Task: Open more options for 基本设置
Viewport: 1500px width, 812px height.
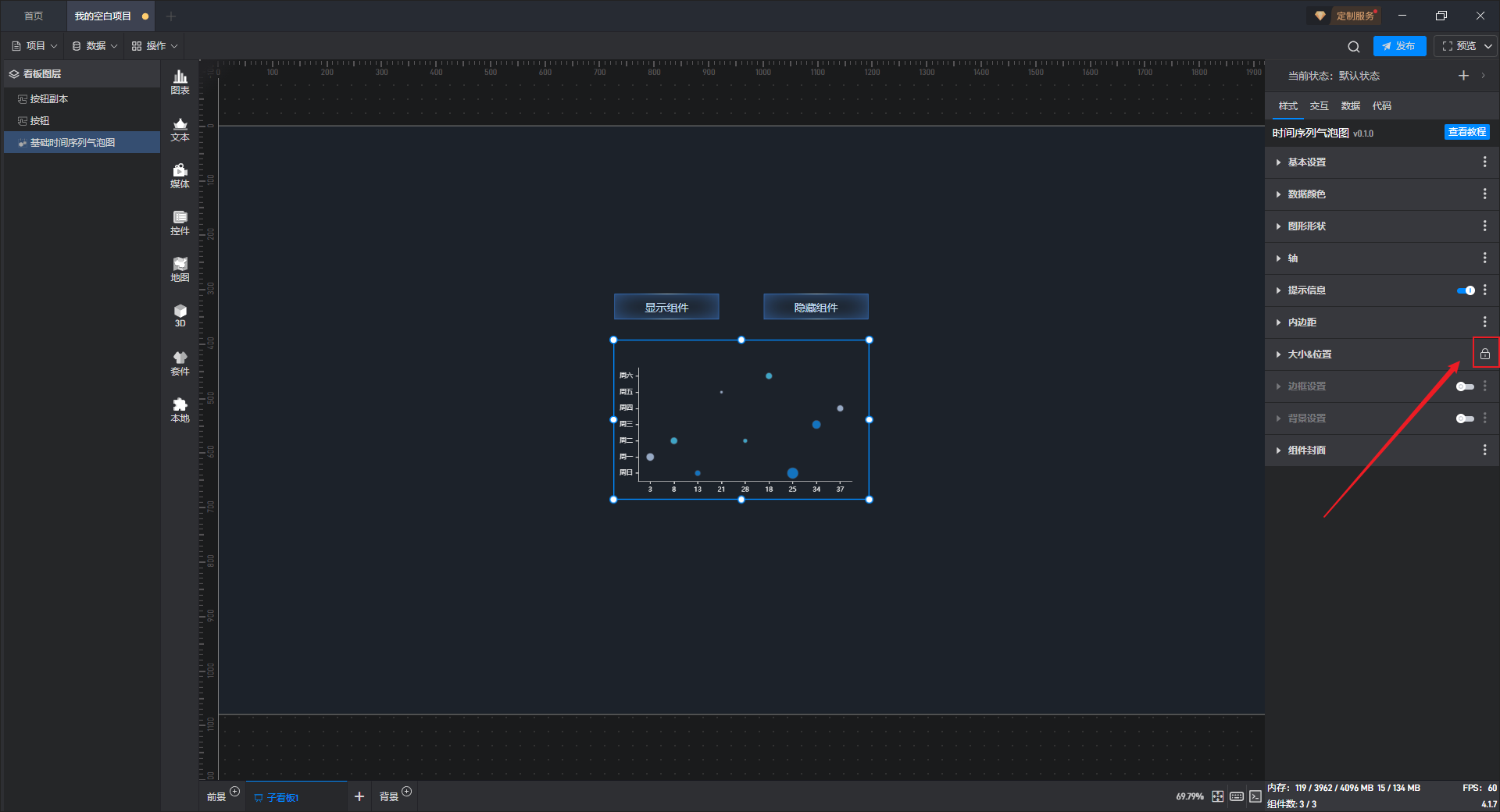Action: pos(1485,162)
